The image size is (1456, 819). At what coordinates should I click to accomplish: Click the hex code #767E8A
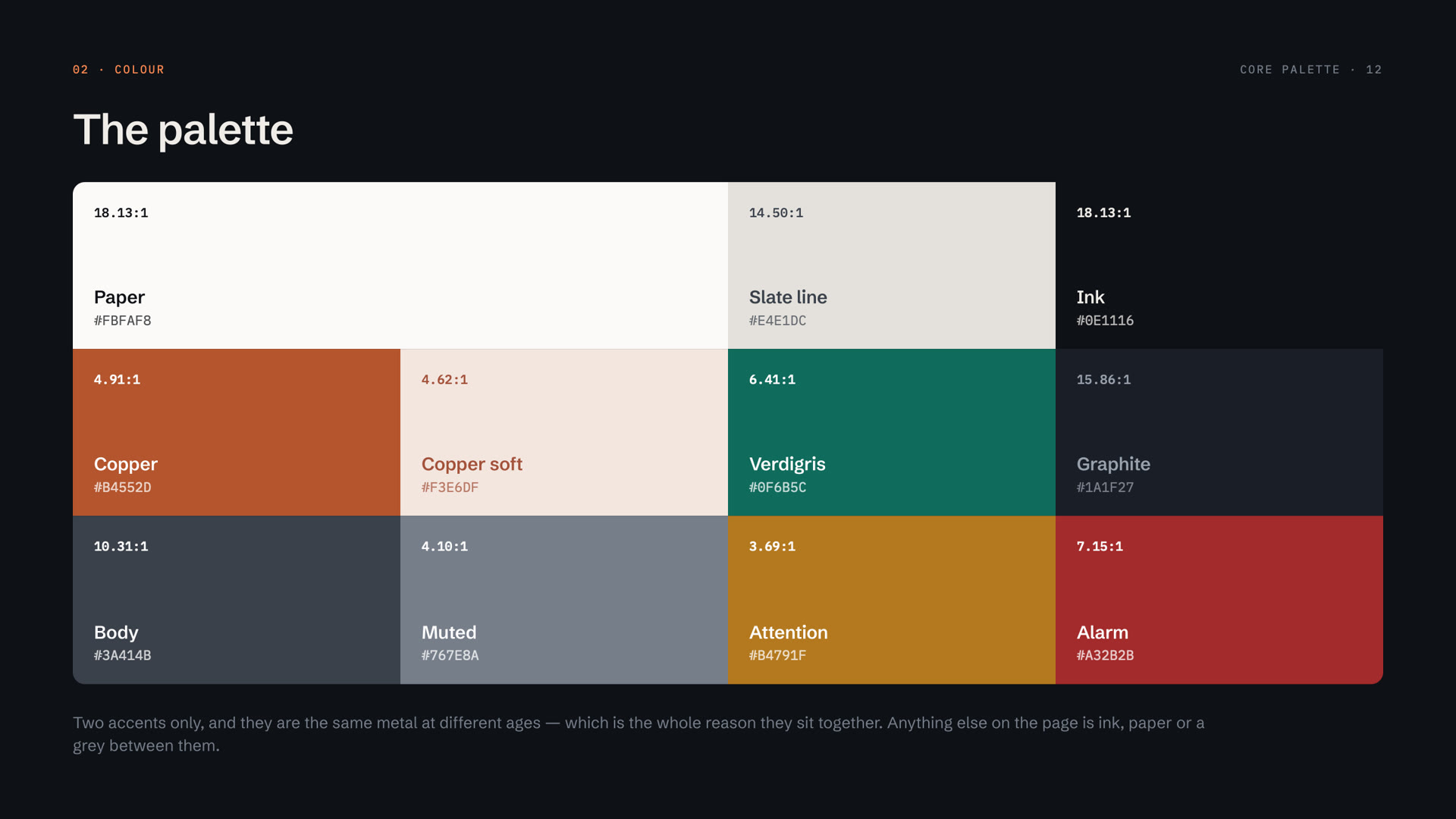tap(450, 655)
